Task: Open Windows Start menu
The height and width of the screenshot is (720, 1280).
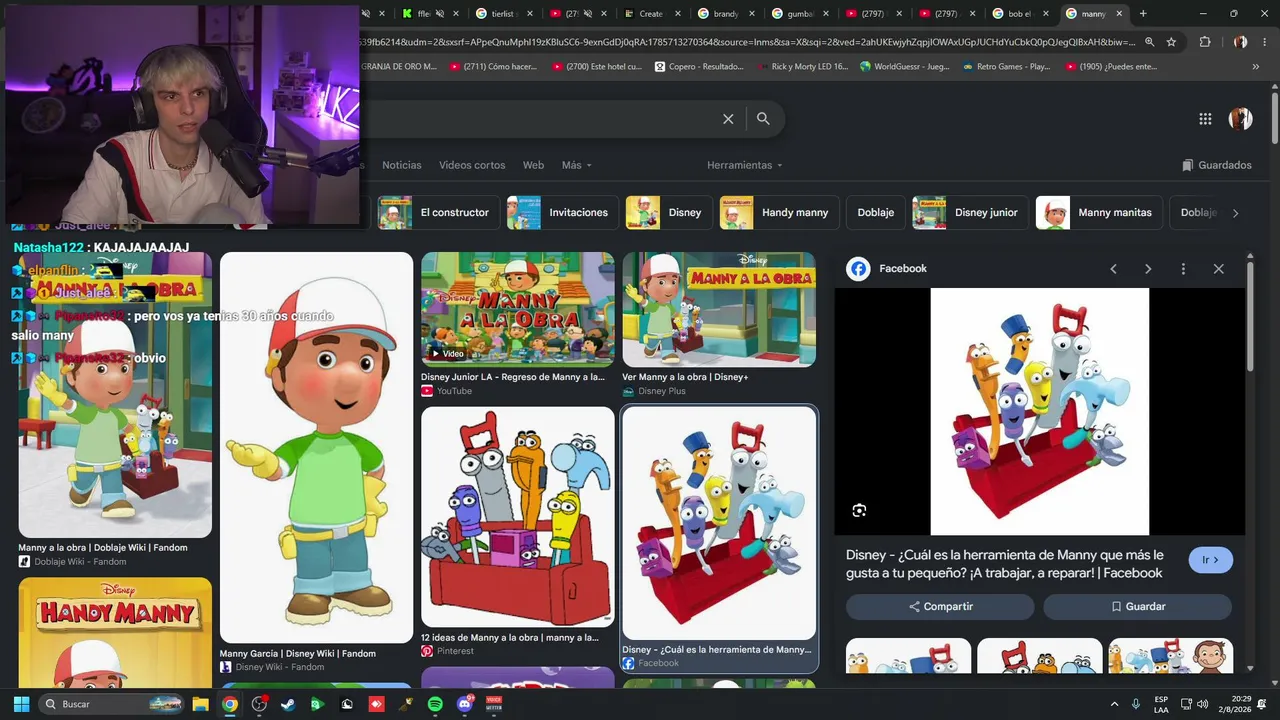Action: (21, 704)
